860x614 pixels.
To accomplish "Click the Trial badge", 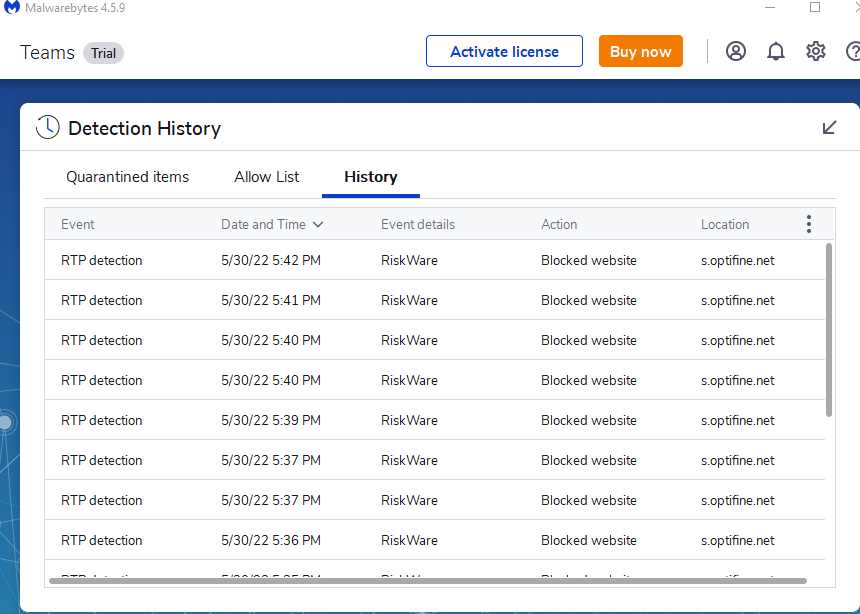I will tap(103, 53).
